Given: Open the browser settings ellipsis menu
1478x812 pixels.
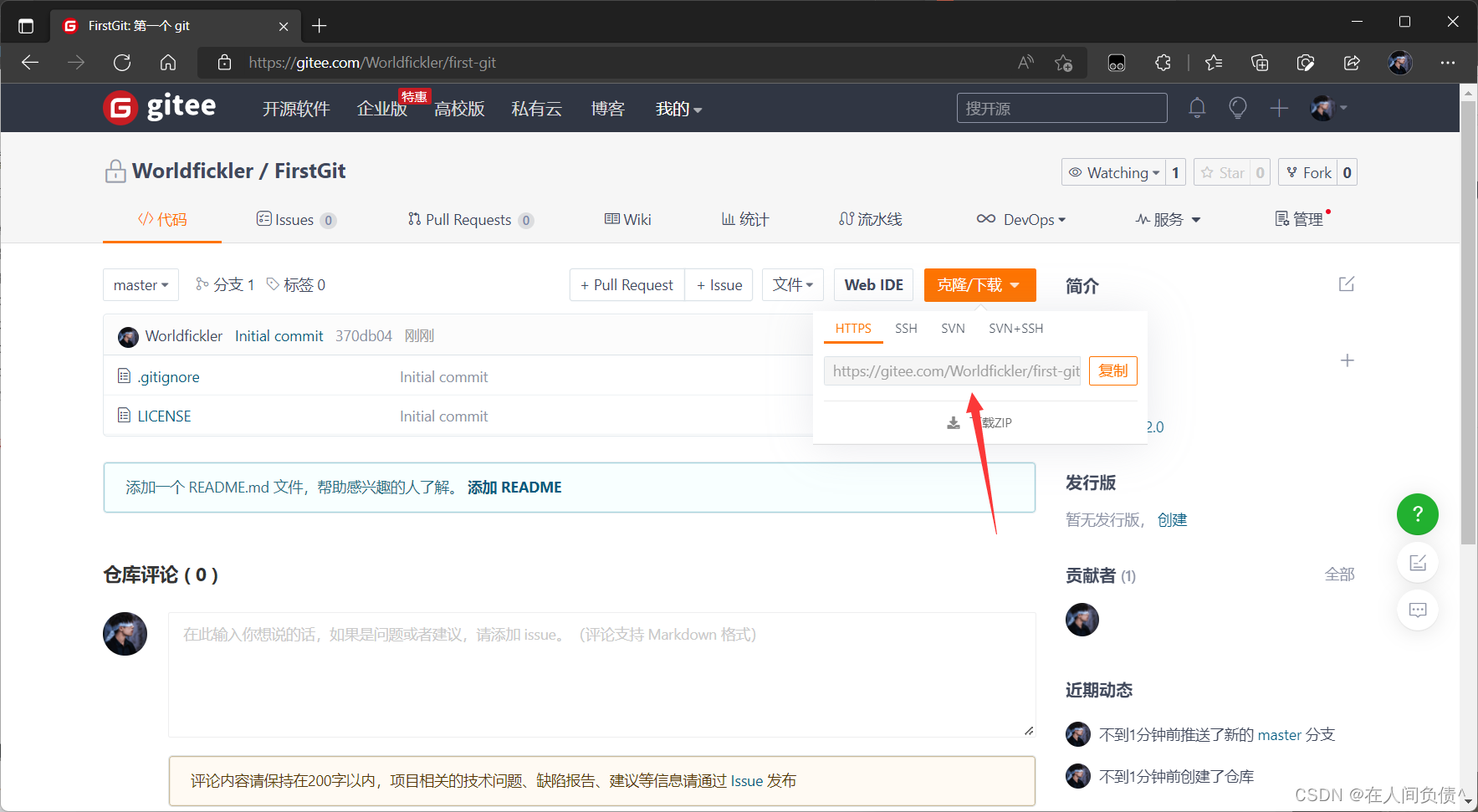Looking at the screenshot, I should [1448, 63].
